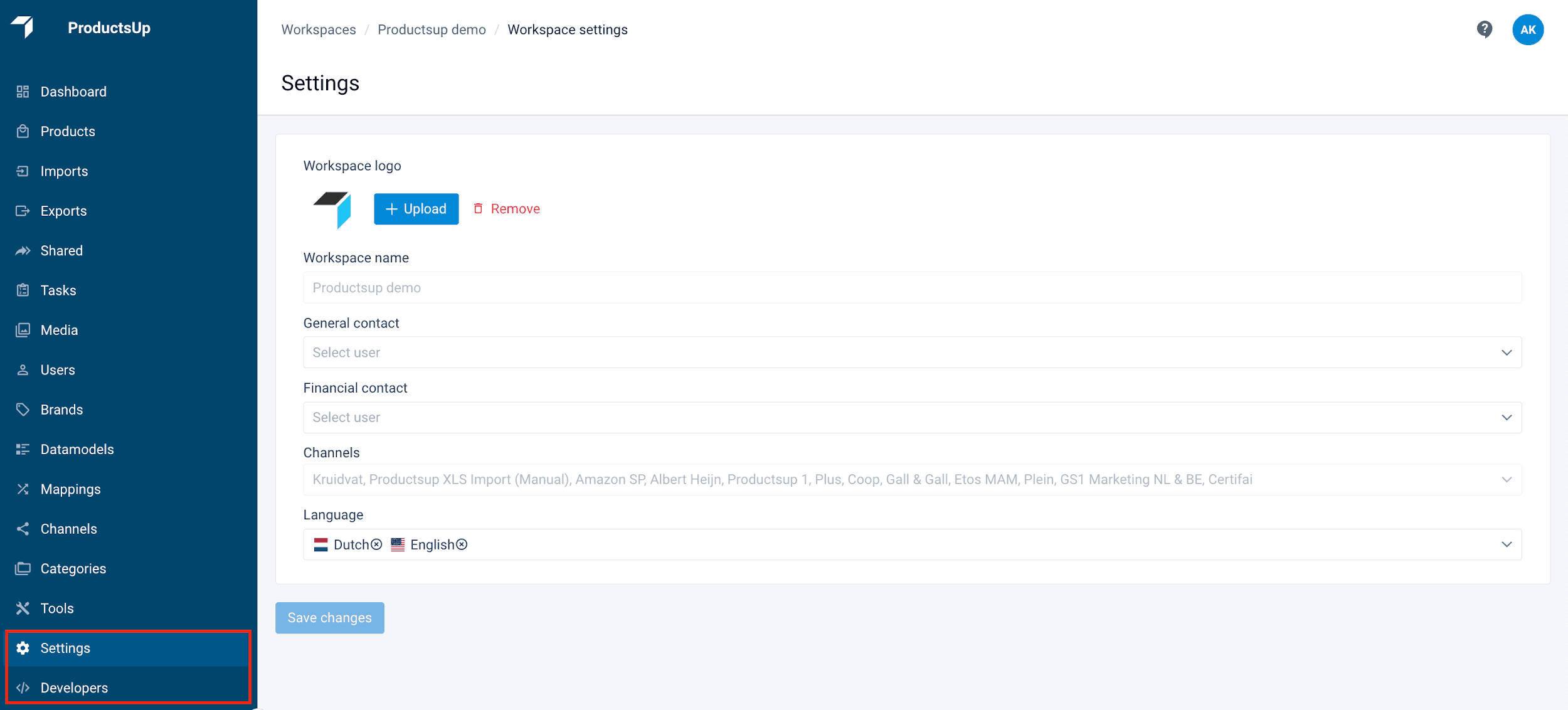Expand the General contact user dropdown

click(912, 352)
